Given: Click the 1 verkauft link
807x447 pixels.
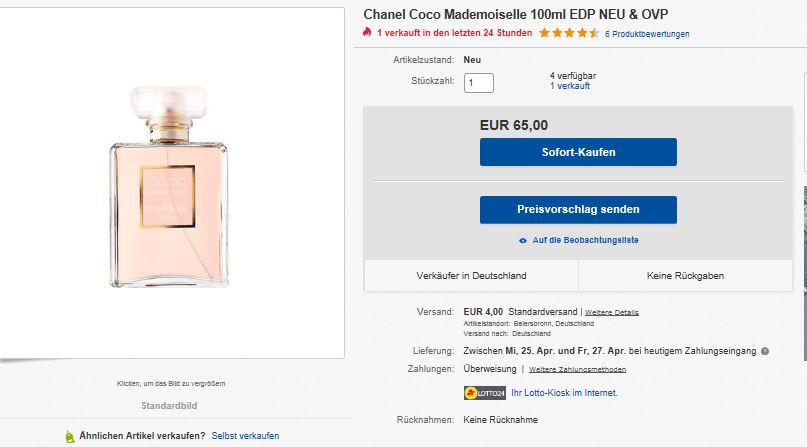Looking at the screenshot, I should click(570, 86).
